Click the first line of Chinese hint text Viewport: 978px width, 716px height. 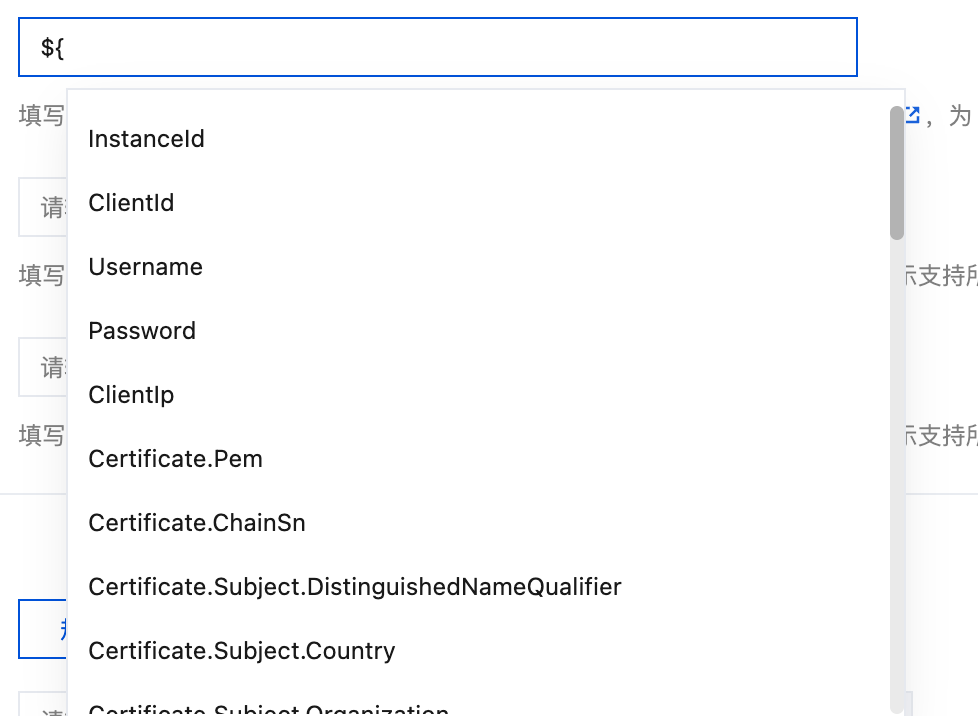[x=42, y=116]
